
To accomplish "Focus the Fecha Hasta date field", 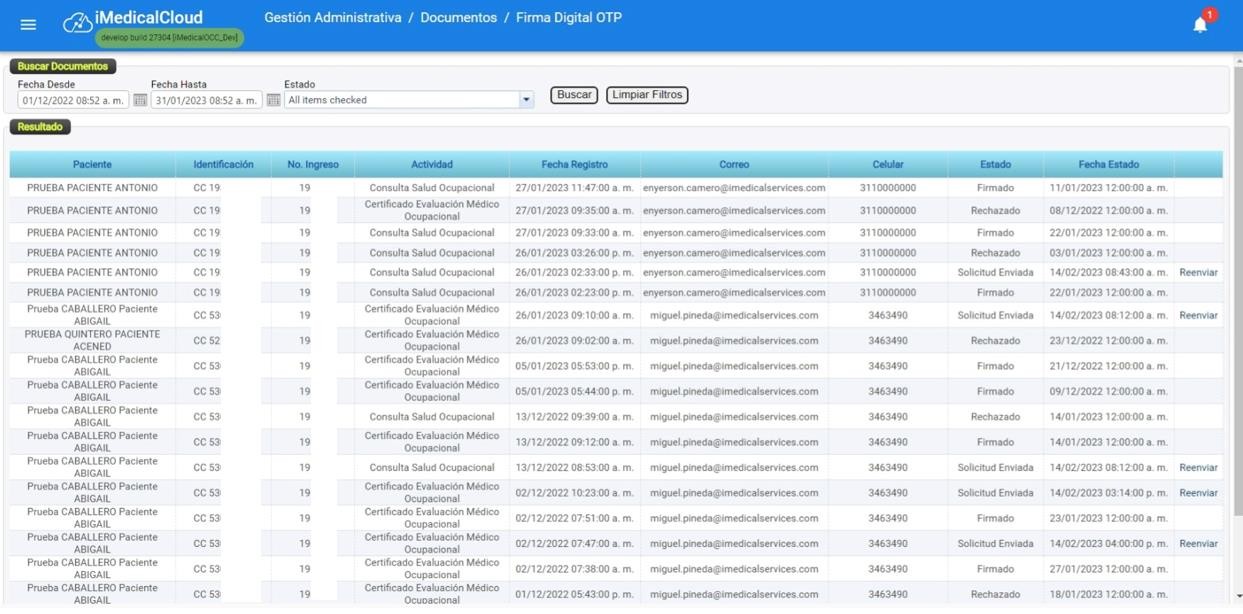I will coord(206,100).
